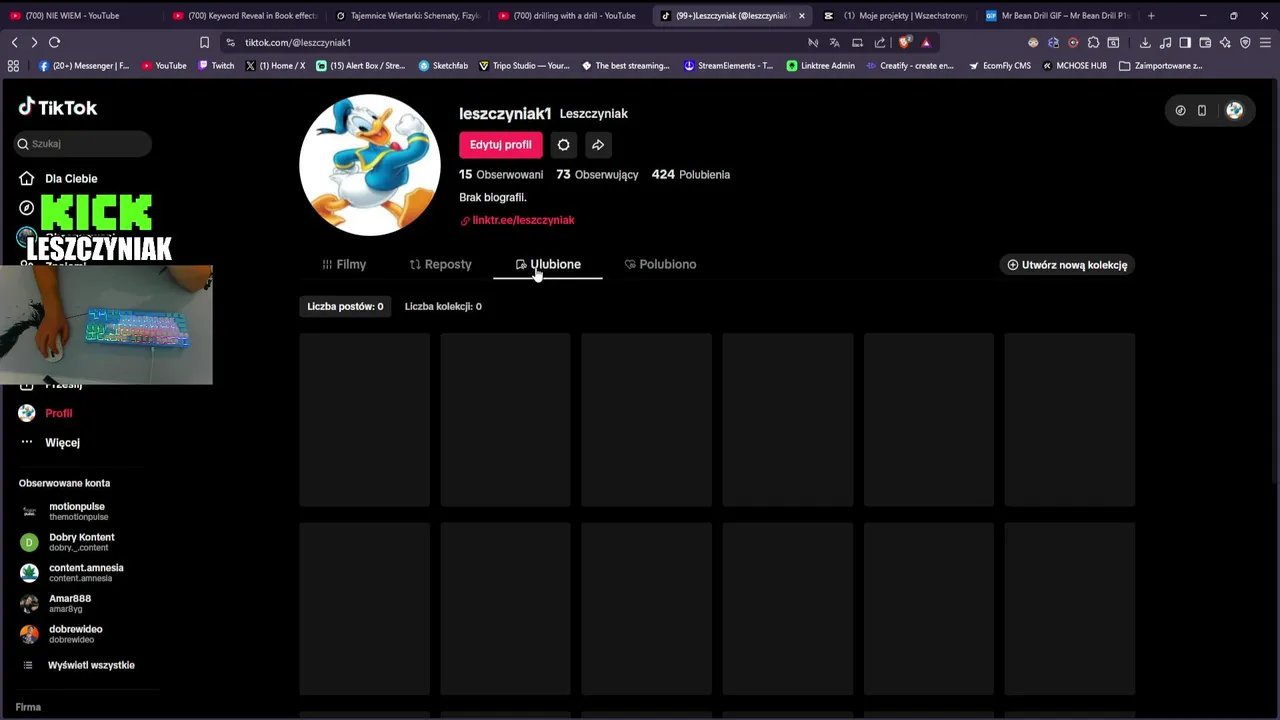This screenshot has width=1280, height=720.
Task: Click Utwórz nową kolekcję button
Action: click(x=1067, y=265)
